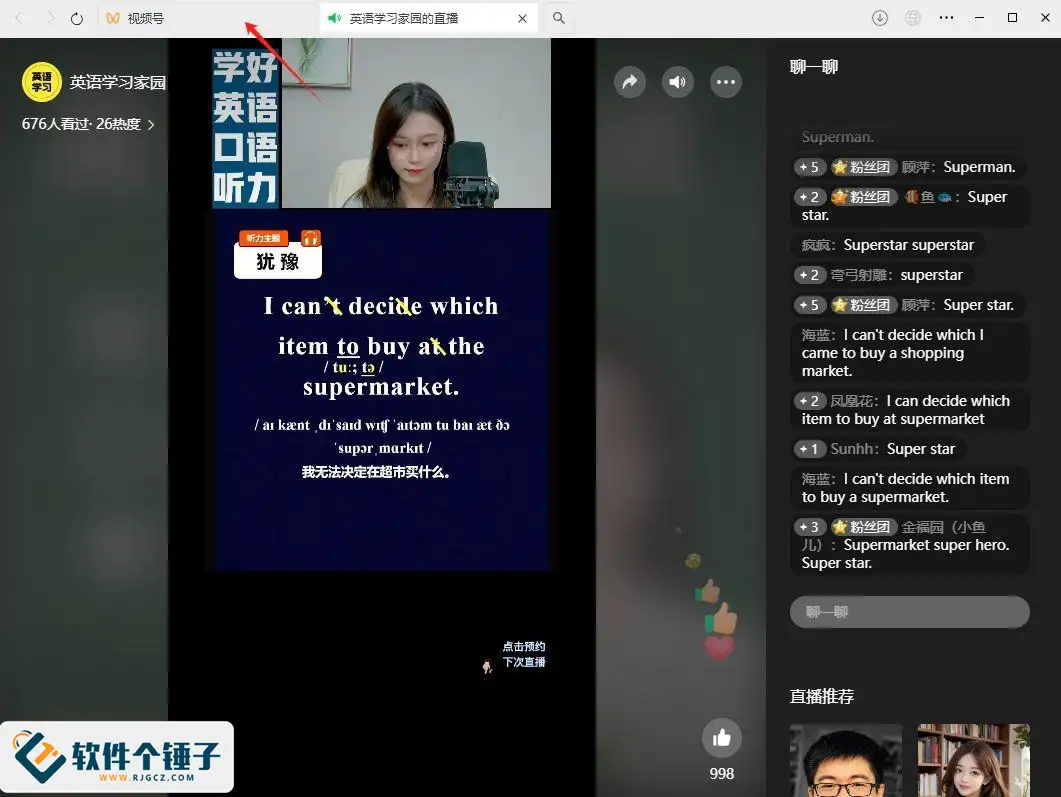The width and height of the screenshot is (1061, 797).
Task: Close the 英语学习家园的直播 tab
Action: 522,18
